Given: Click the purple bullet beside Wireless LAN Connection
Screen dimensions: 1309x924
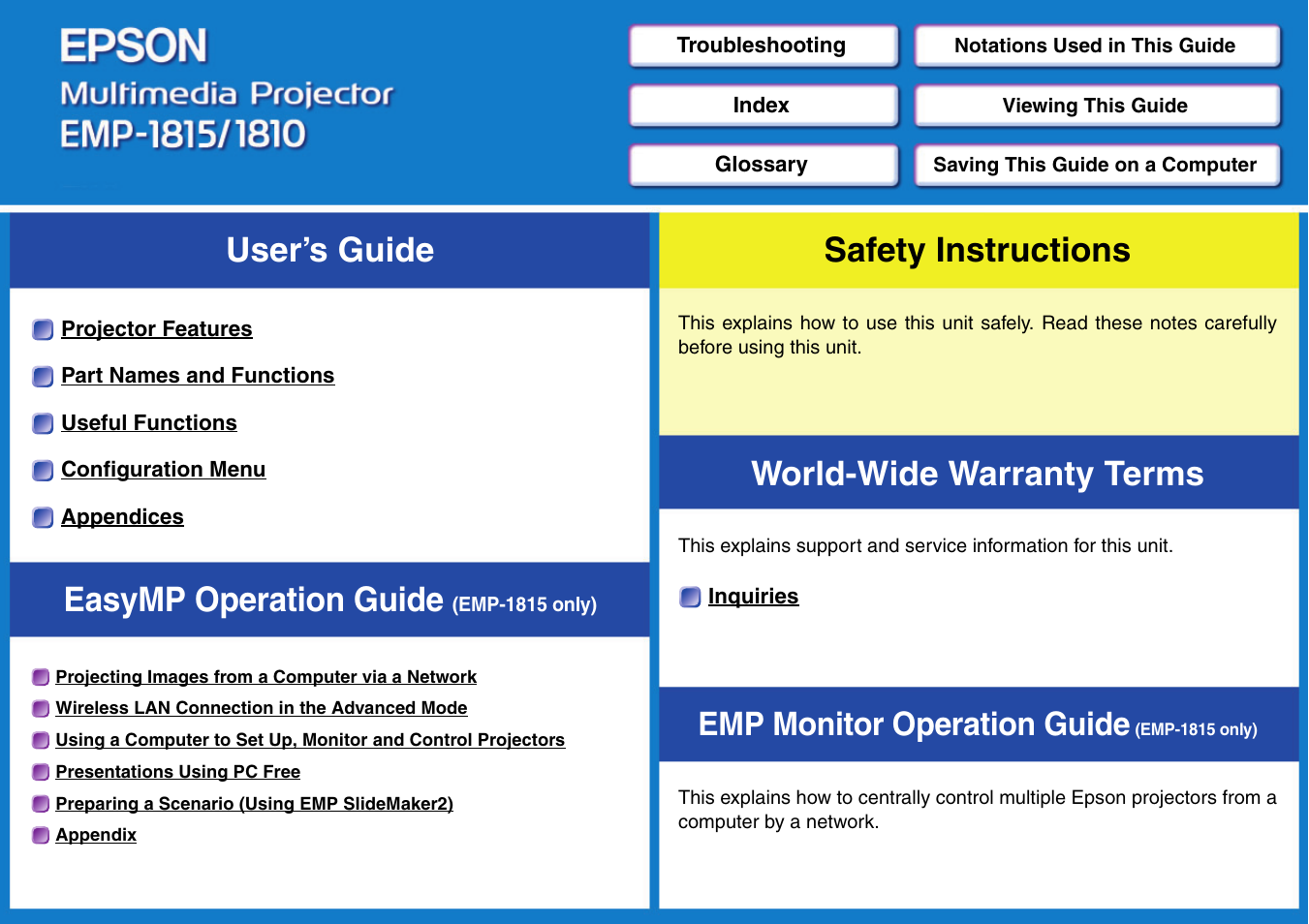Looking at the screenshot, I should coord(41,709).
